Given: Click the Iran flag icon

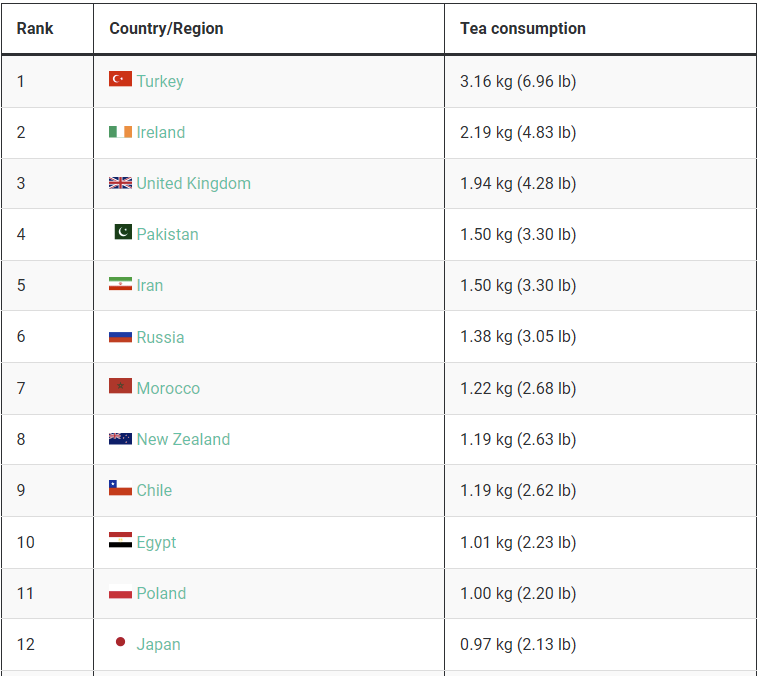Looking at the screenshot, I should [120, 284].
